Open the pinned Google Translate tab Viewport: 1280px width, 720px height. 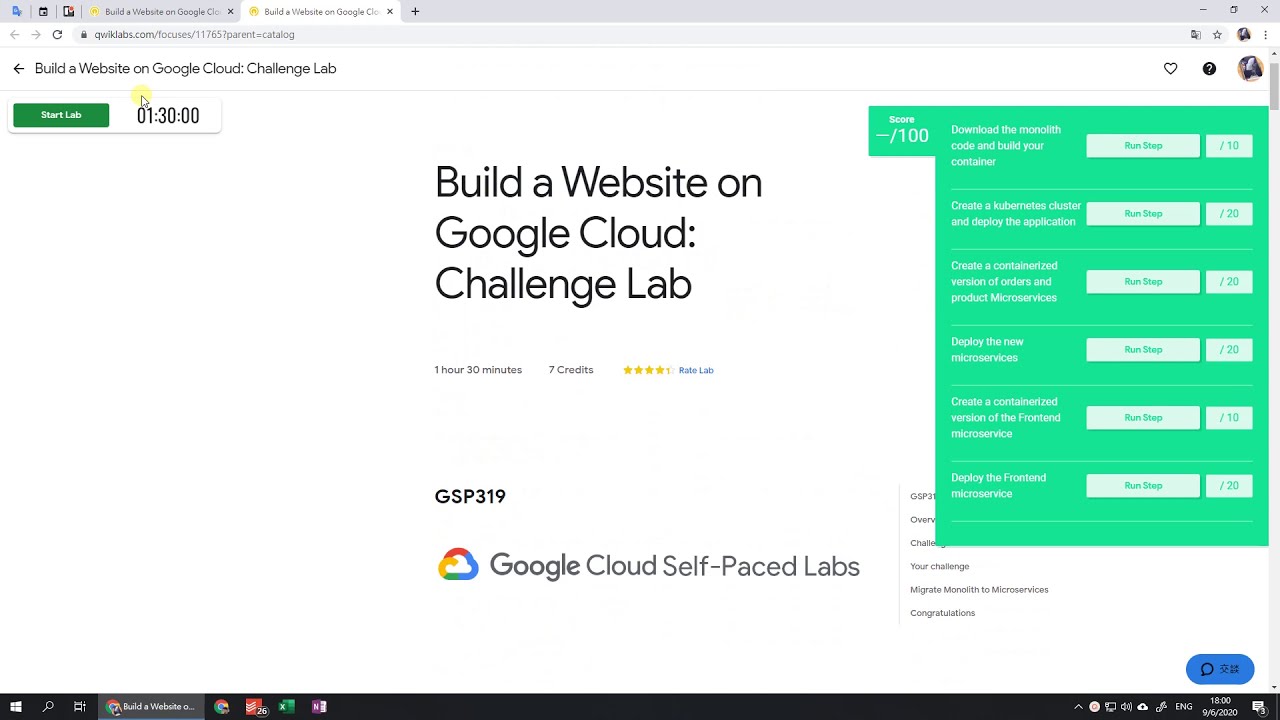click(x=17, y=12)
